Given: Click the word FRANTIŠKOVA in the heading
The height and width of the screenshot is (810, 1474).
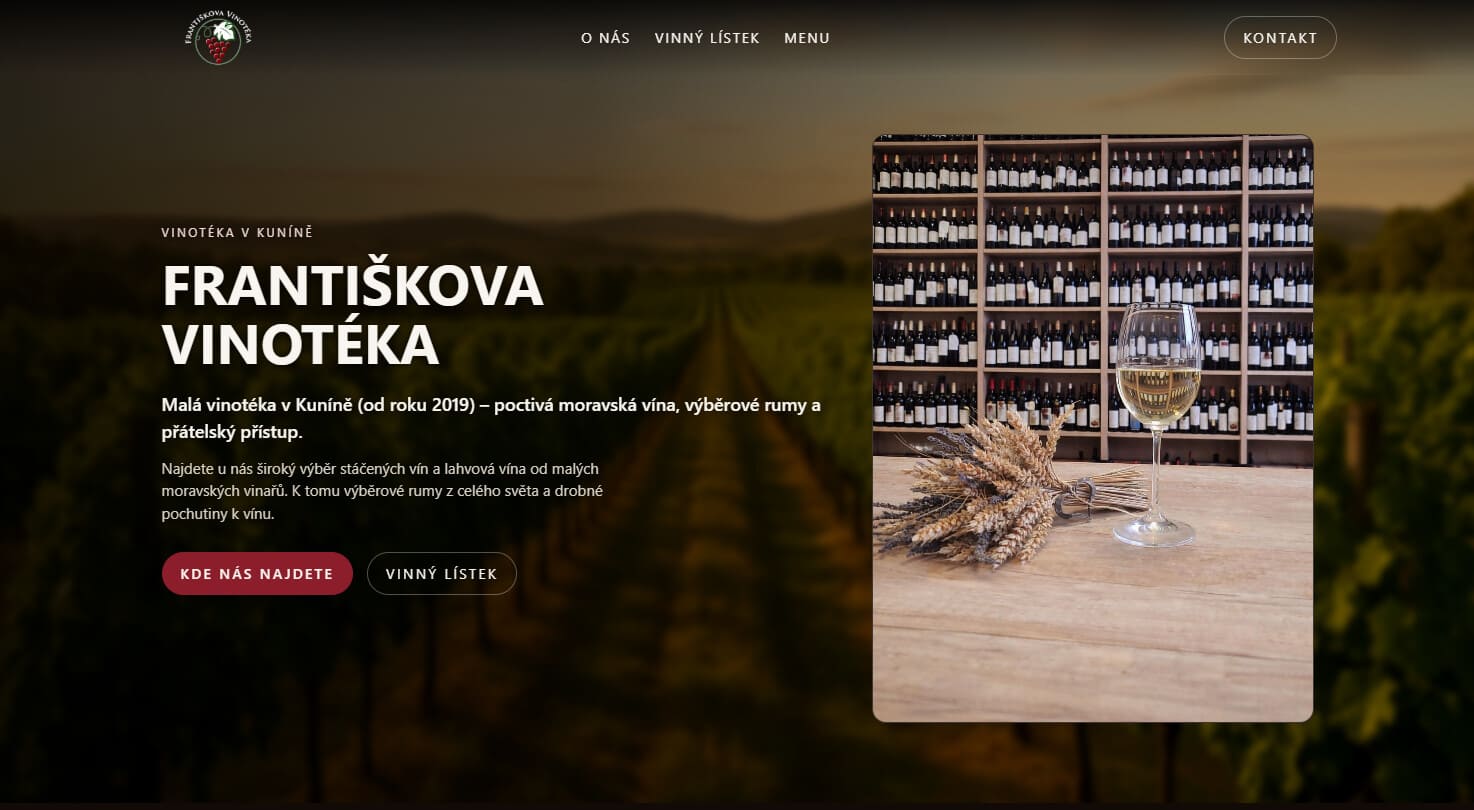Looking at the screenshot, I should click(353, 286).
